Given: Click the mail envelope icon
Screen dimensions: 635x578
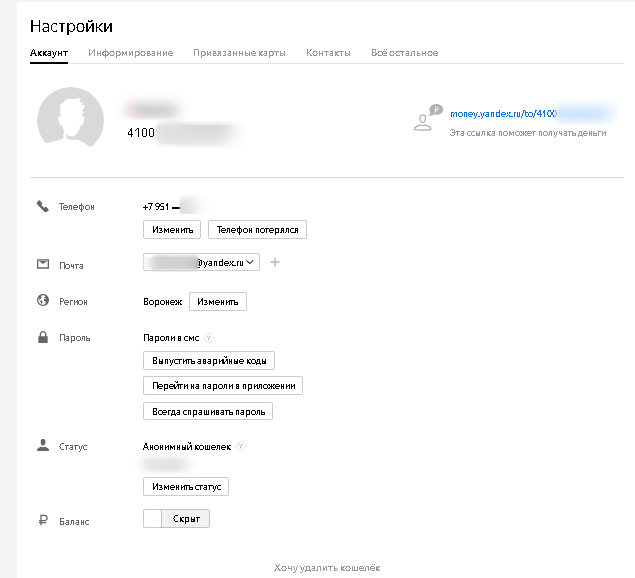Looking at the screenshot, I should (43, 264).
